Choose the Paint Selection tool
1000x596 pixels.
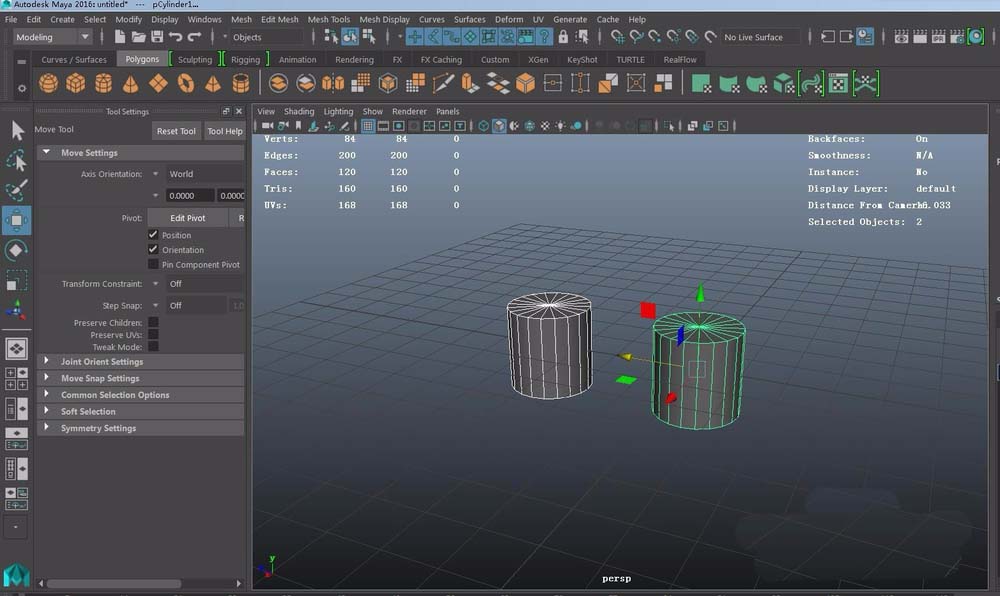(17, 190)
